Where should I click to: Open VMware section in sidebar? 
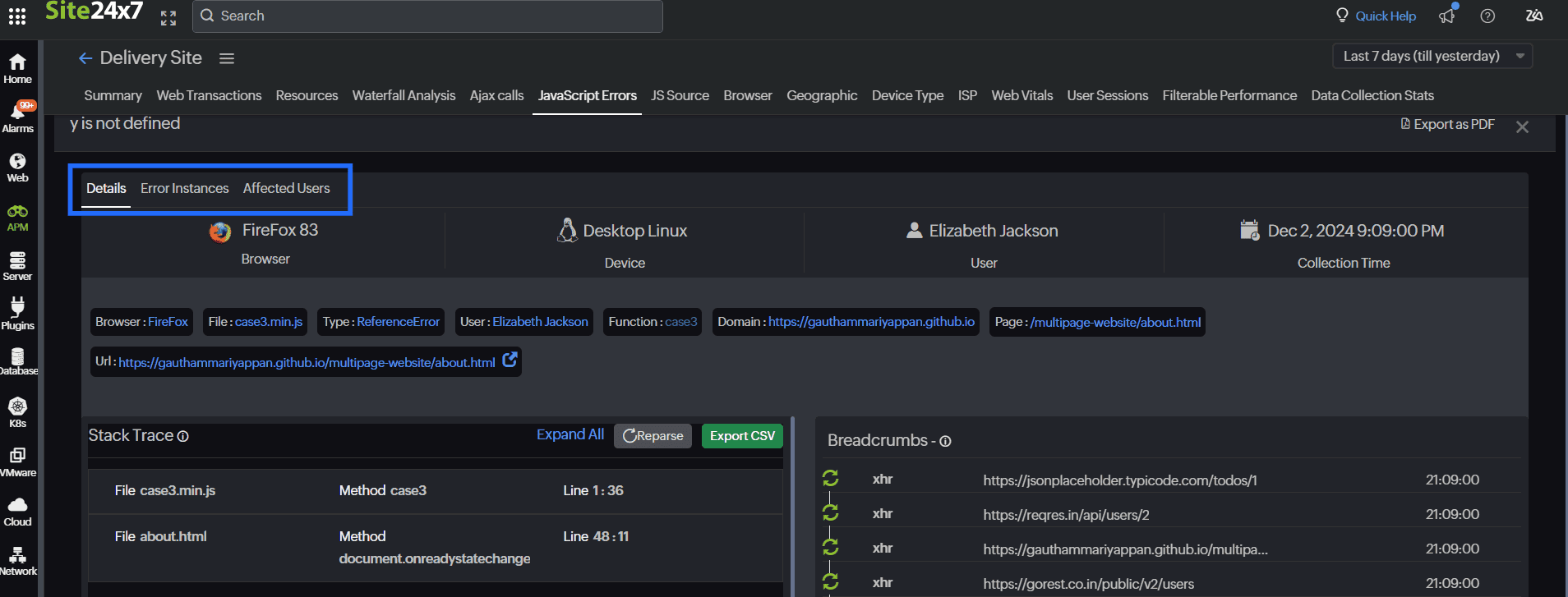coord(17,462)
